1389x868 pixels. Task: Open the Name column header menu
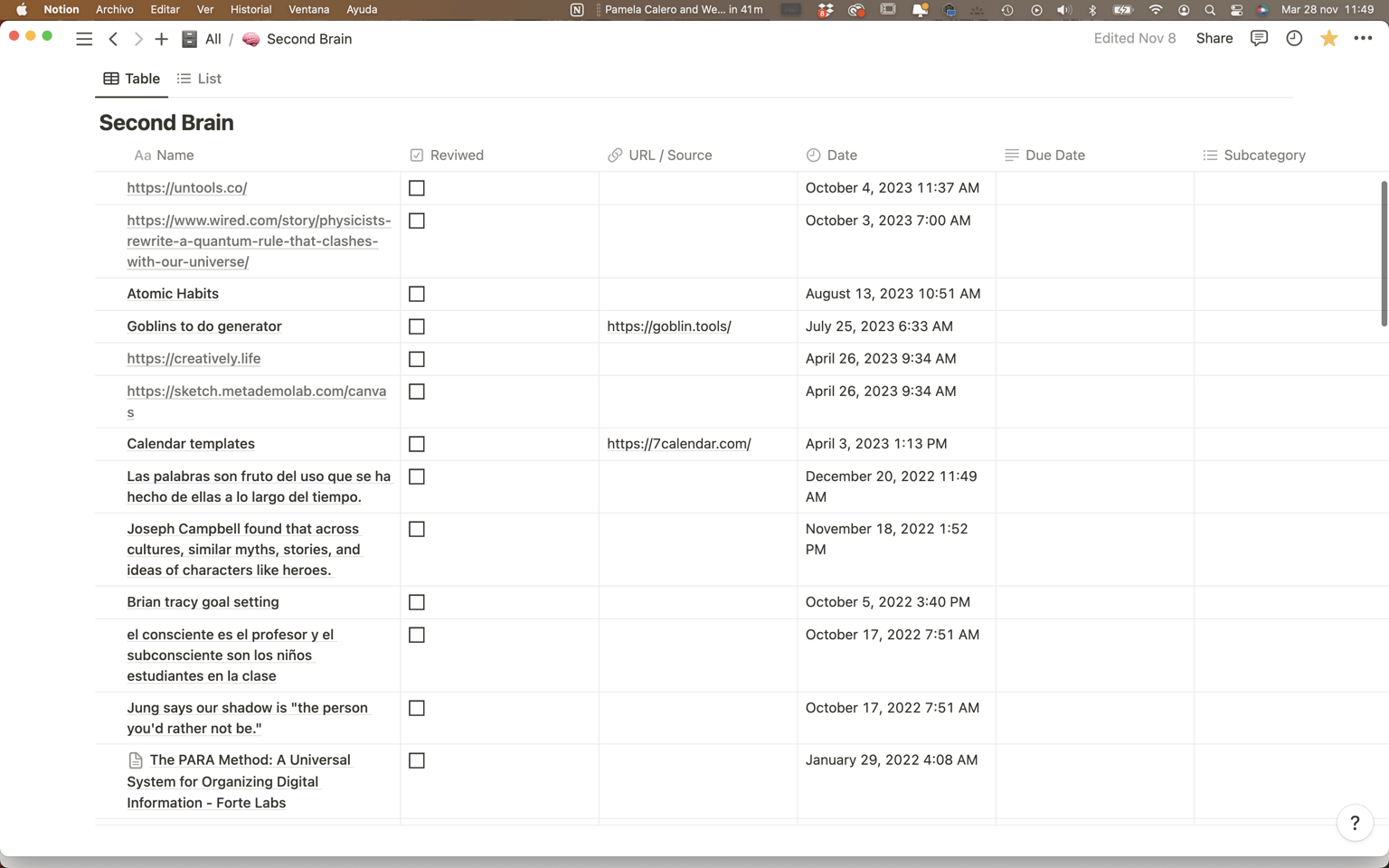164,156
